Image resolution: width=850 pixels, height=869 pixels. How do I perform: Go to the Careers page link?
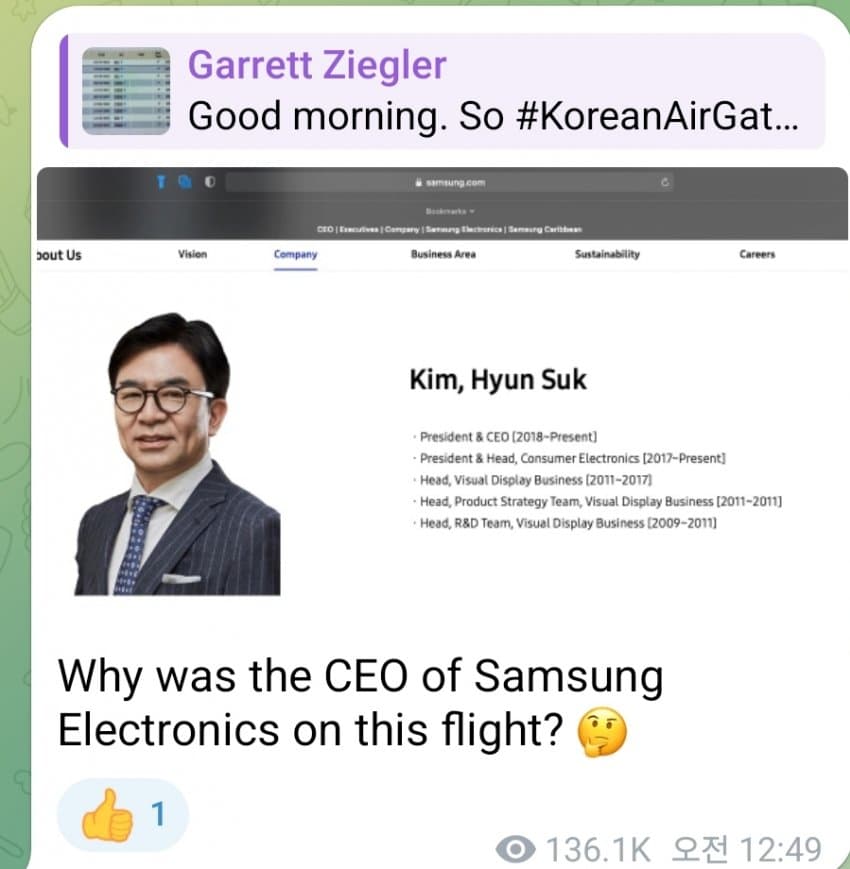point(757,254)
